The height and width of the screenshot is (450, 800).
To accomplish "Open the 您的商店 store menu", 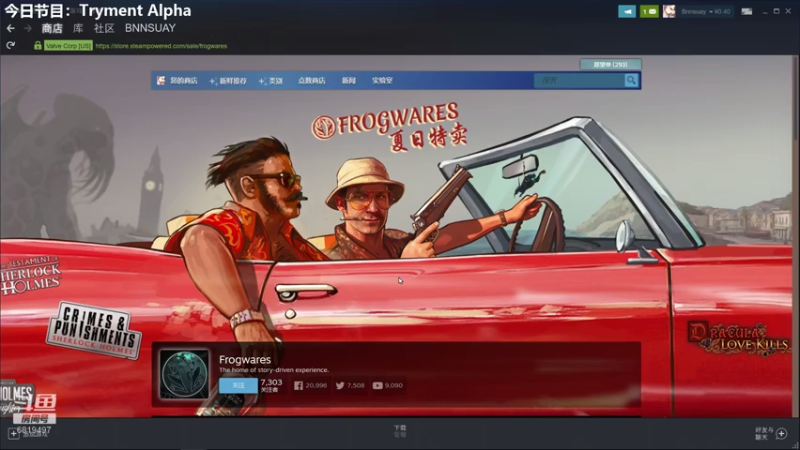I will point(183,81).
